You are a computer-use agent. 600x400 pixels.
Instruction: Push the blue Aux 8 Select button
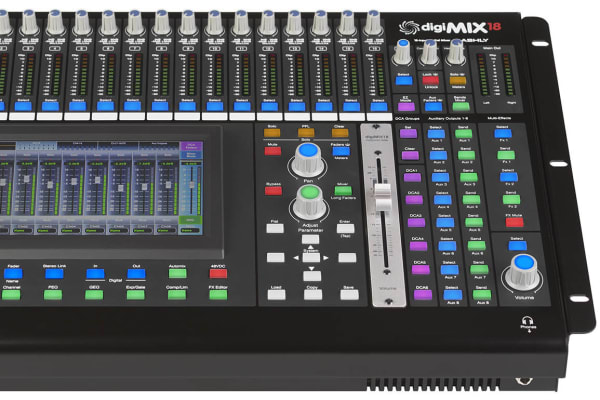coord(453,294)
